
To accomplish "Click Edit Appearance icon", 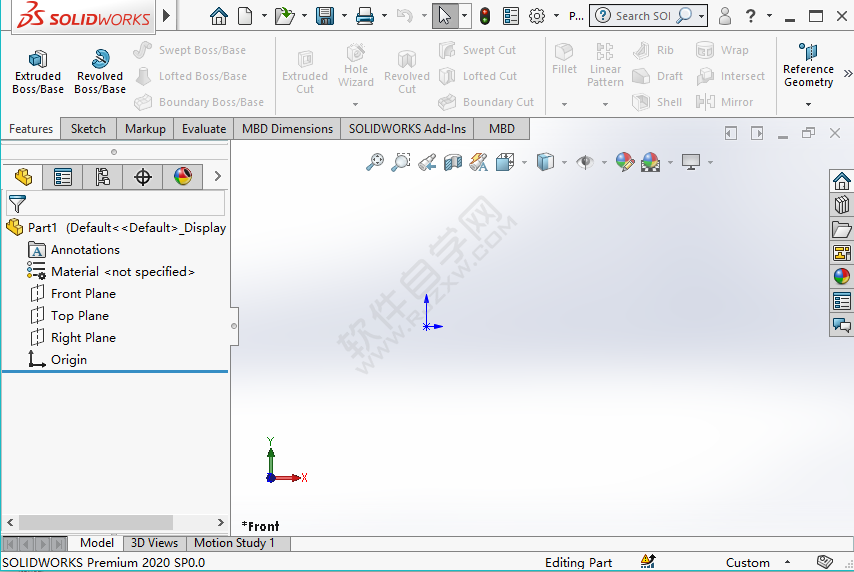I will pos(625,162).
